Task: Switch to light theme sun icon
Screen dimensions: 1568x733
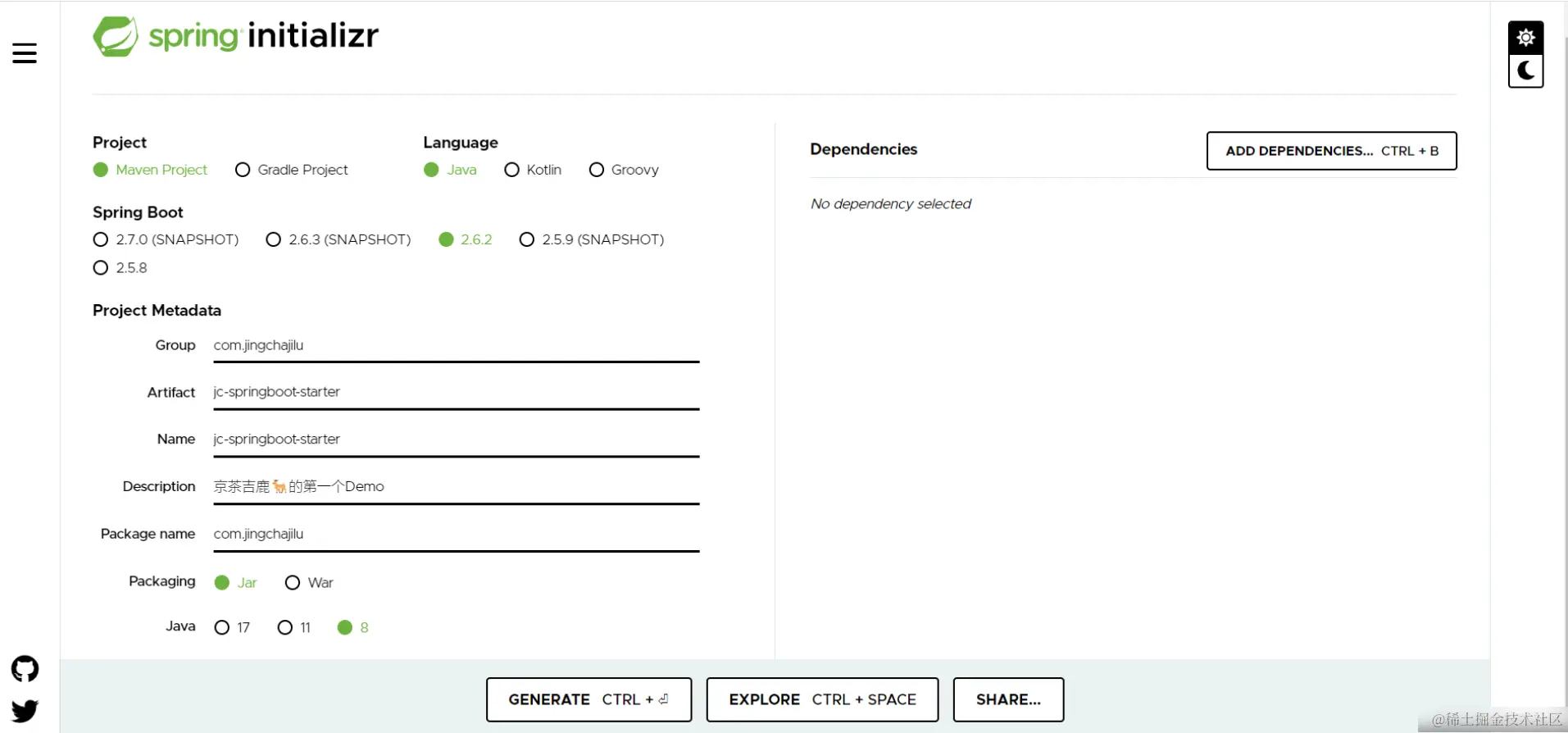Action: point(1525,38)
